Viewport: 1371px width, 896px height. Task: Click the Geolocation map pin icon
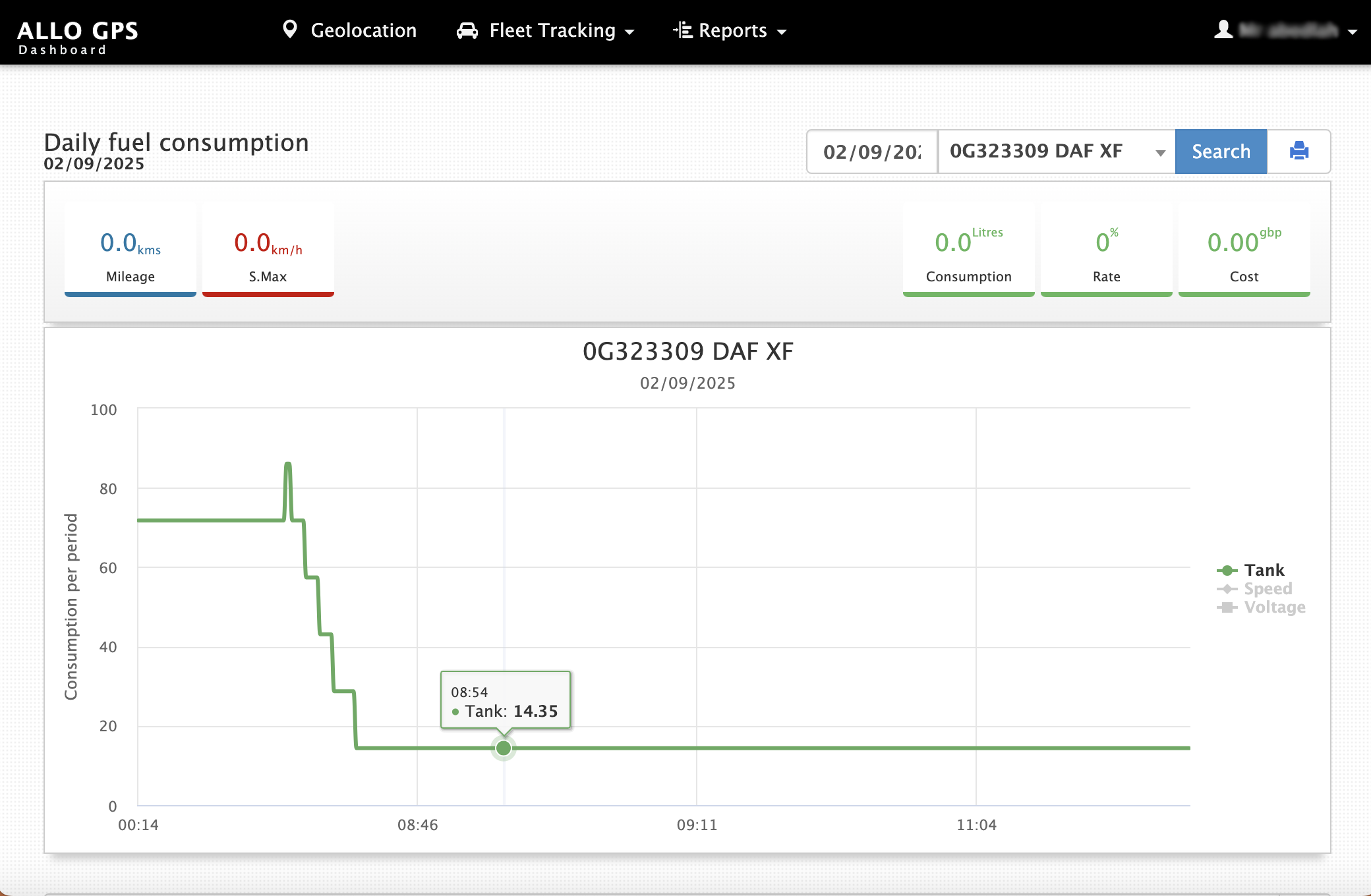289,30
